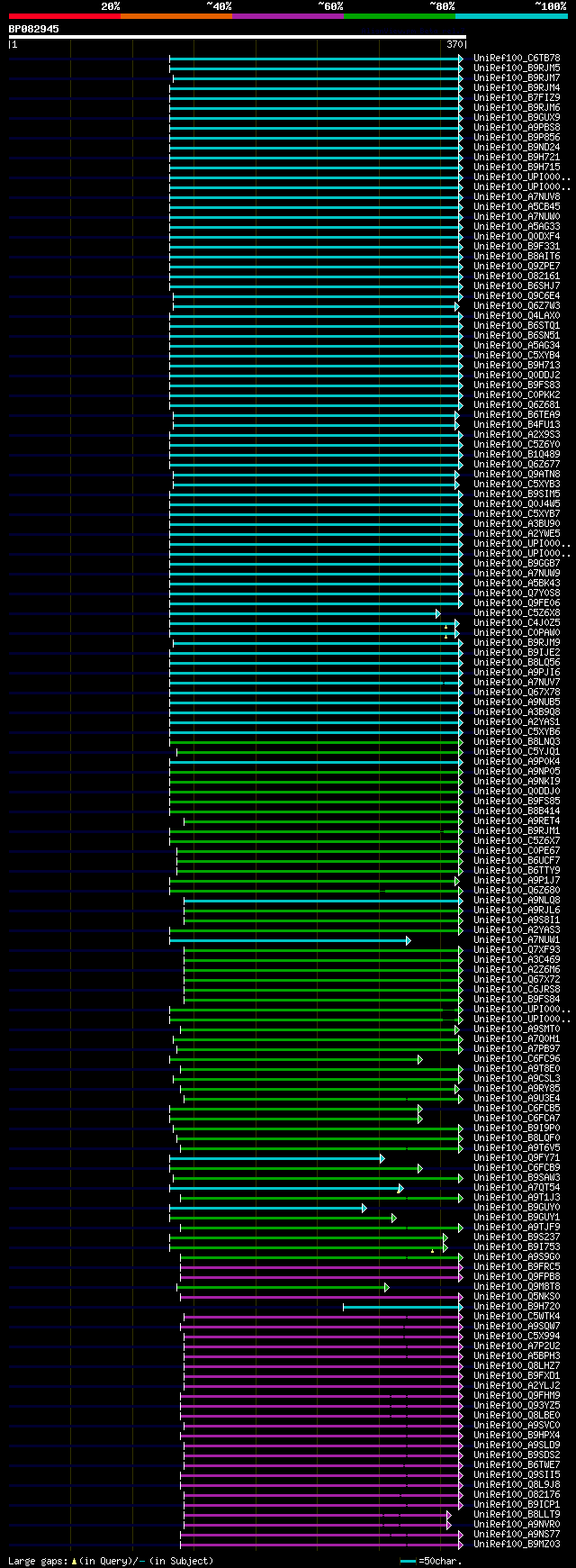Click the 370 end position label
Image resolution: width=576 pixels, height=1568 pixels.
(x=454, y=44)
